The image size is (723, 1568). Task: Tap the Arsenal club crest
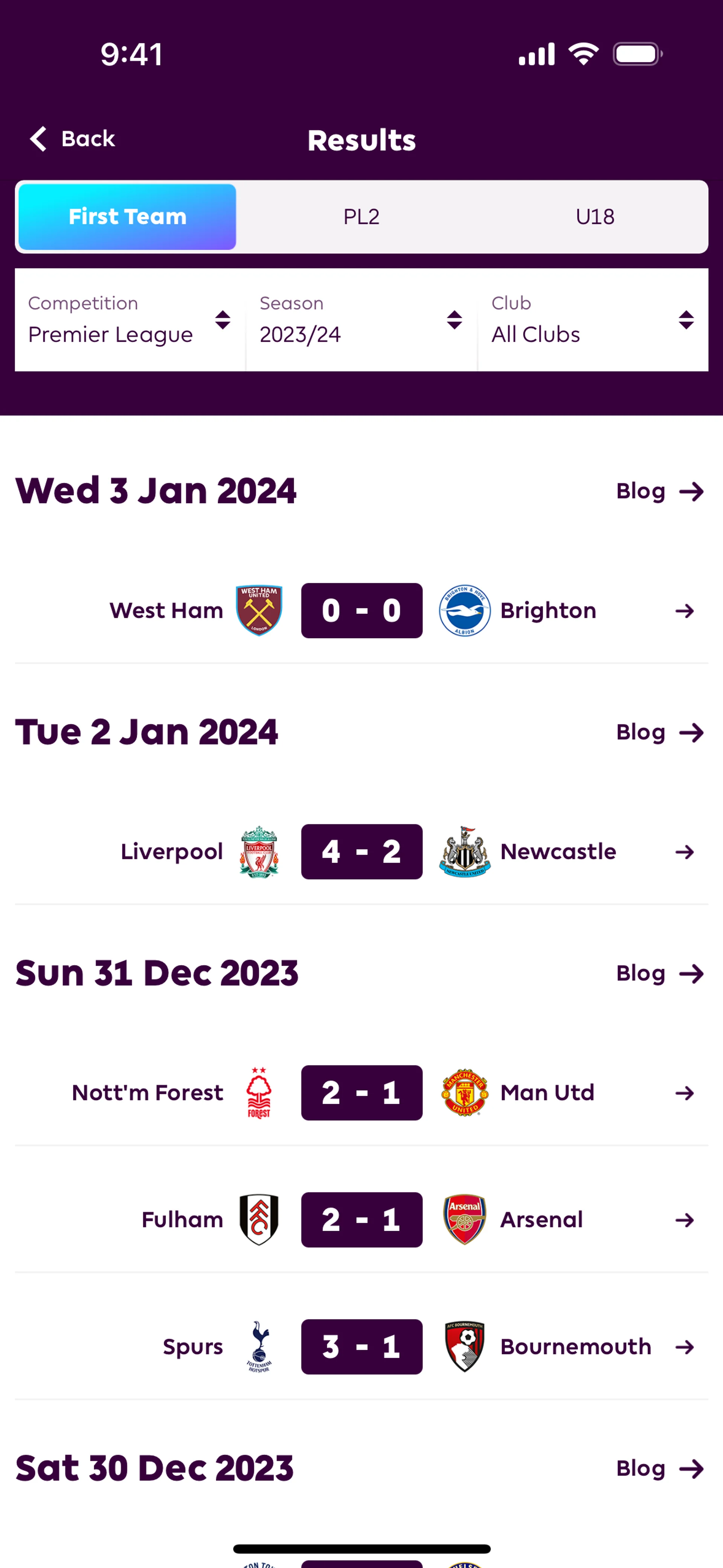point(464,1219)
